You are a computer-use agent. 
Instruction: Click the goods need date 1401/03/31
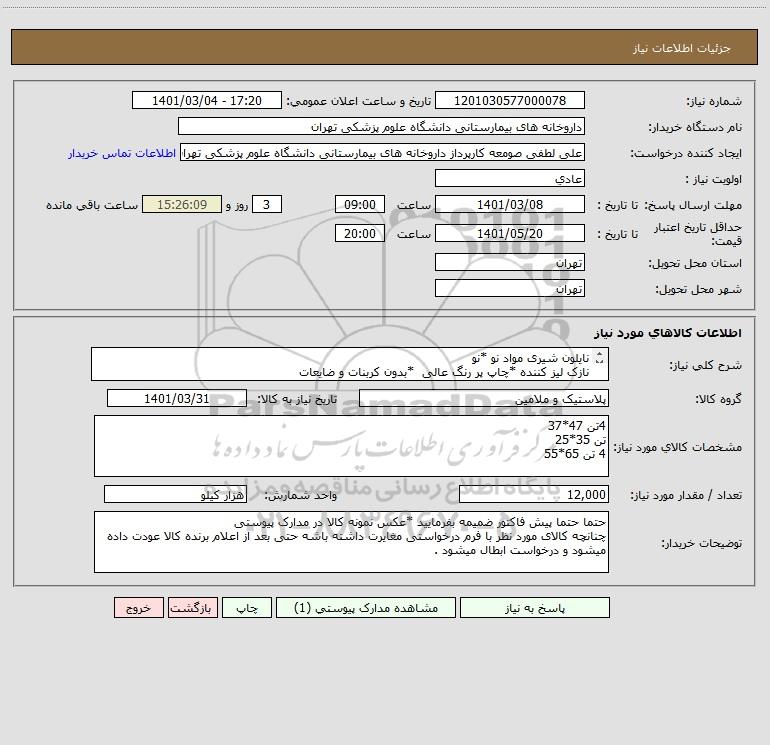[177, 398]
